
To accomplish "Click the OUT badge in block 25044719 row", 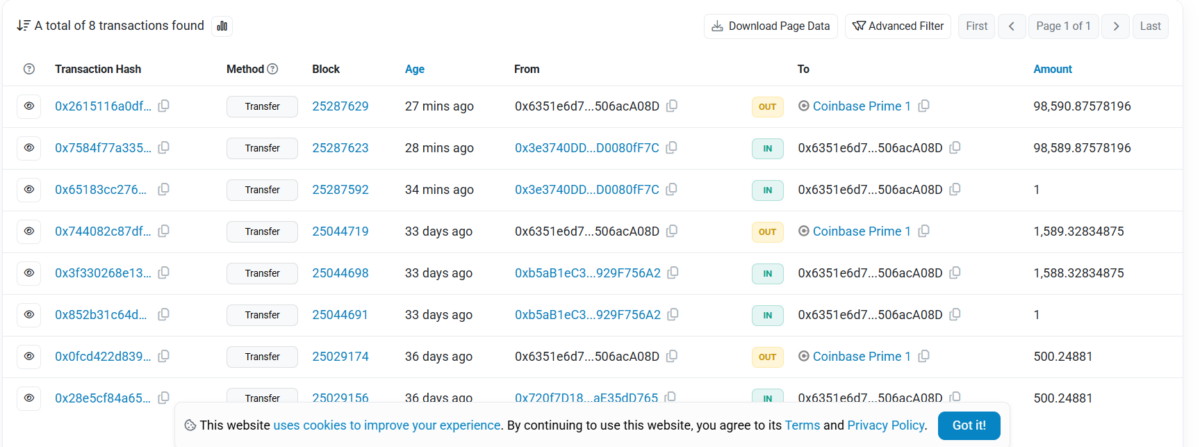I will tap(767, 231).
